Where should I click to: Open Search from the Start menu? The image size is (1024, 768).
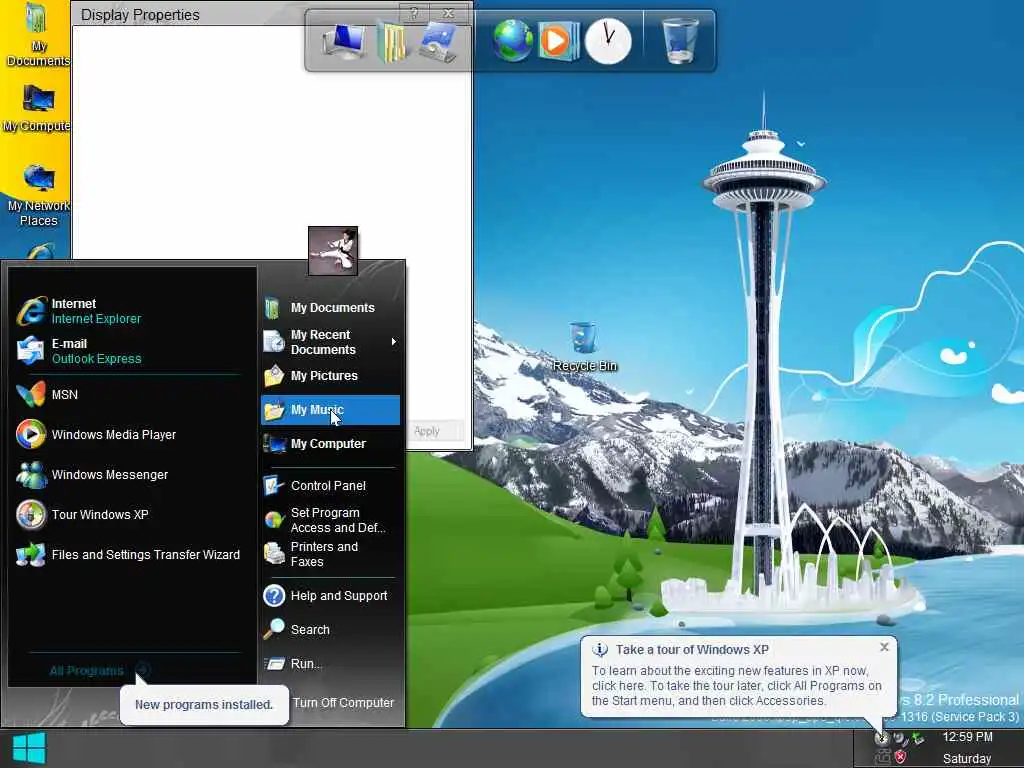[x=330, y=630]
